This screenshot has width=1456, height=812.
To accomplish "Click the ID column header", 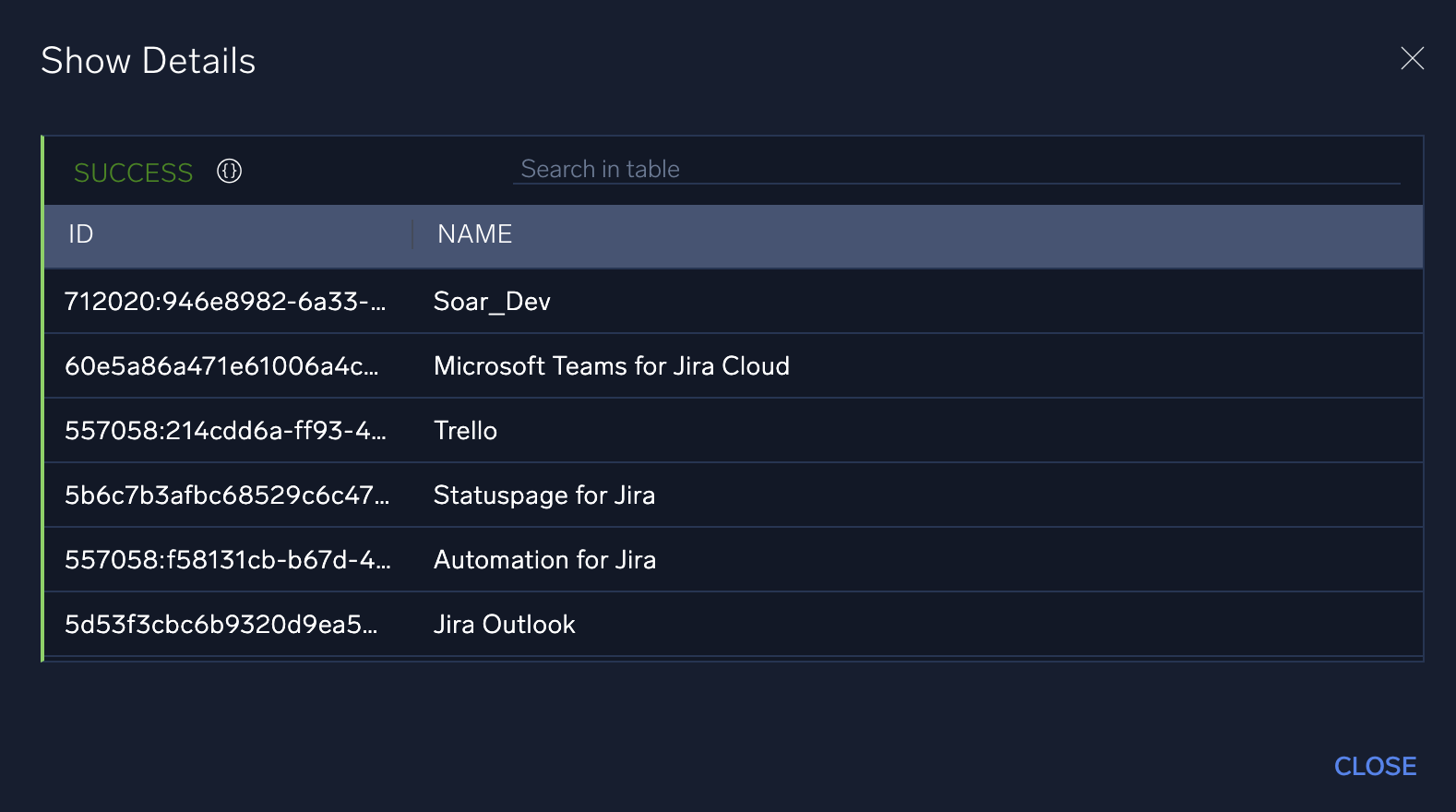I will 81,234.
